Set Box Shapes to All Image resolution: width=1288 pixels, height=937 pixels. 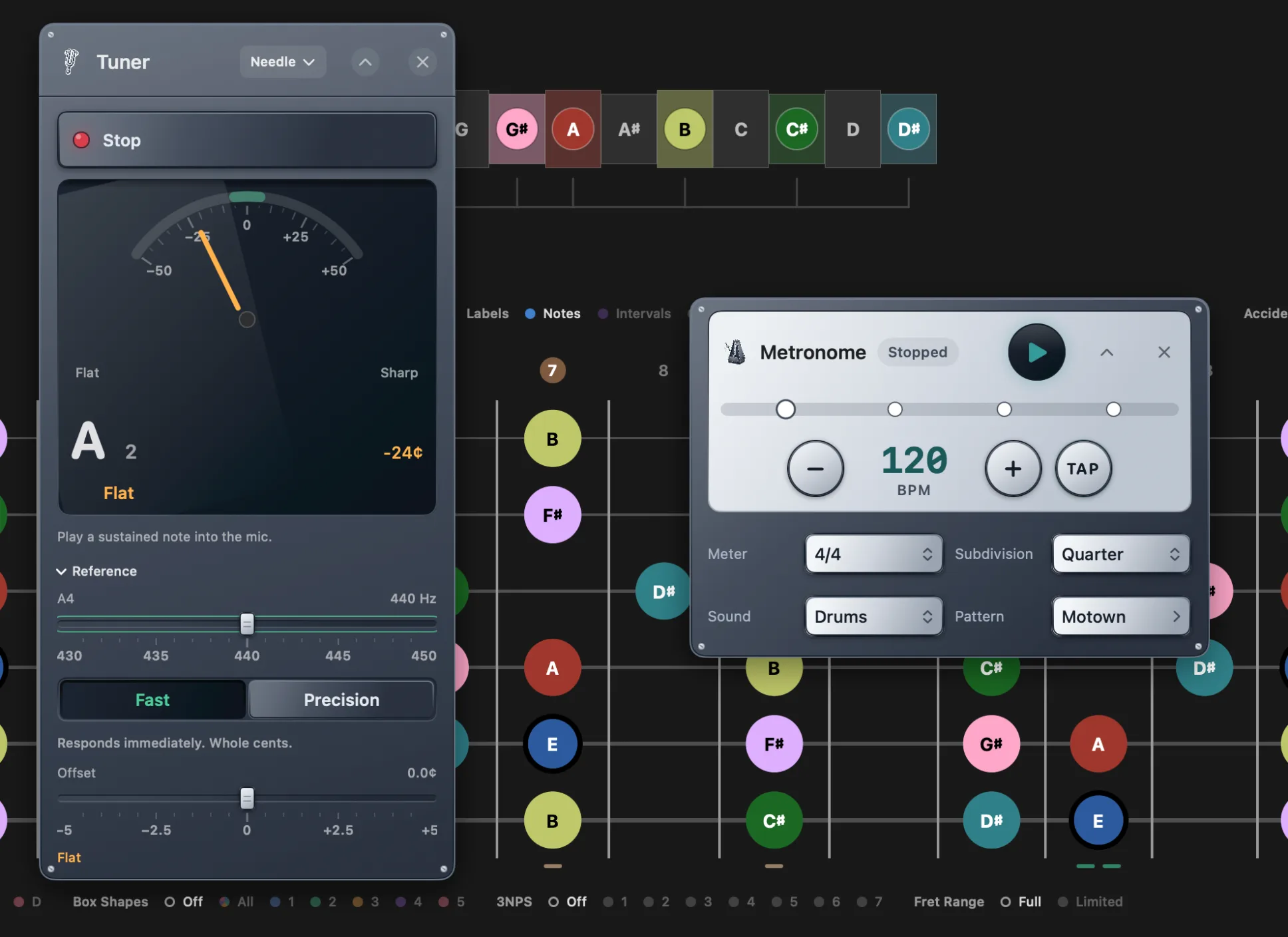click(x=237, y=902)
